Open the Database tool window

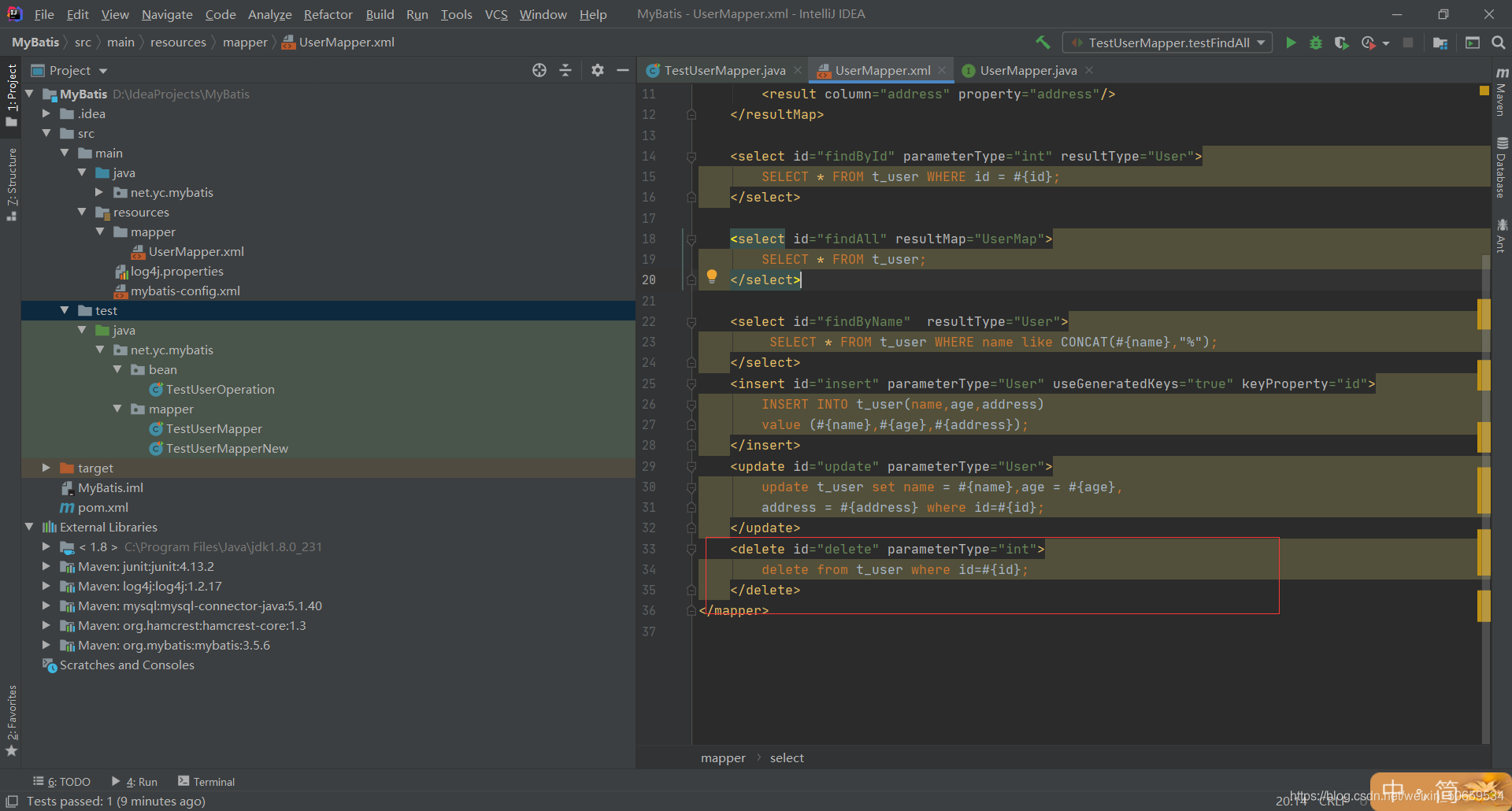pyautogui.click(x=1502, y=168)
